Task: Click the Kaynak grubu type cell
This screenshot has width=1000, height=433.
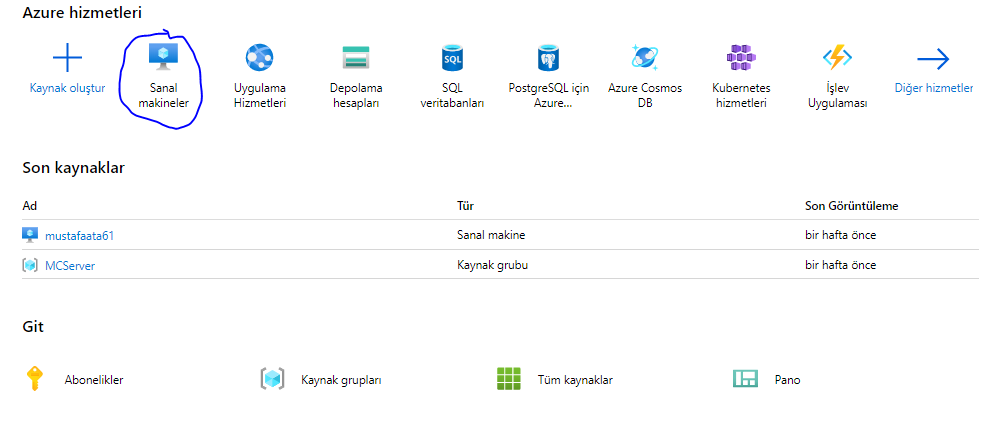Action: click(x=493, y=265)
